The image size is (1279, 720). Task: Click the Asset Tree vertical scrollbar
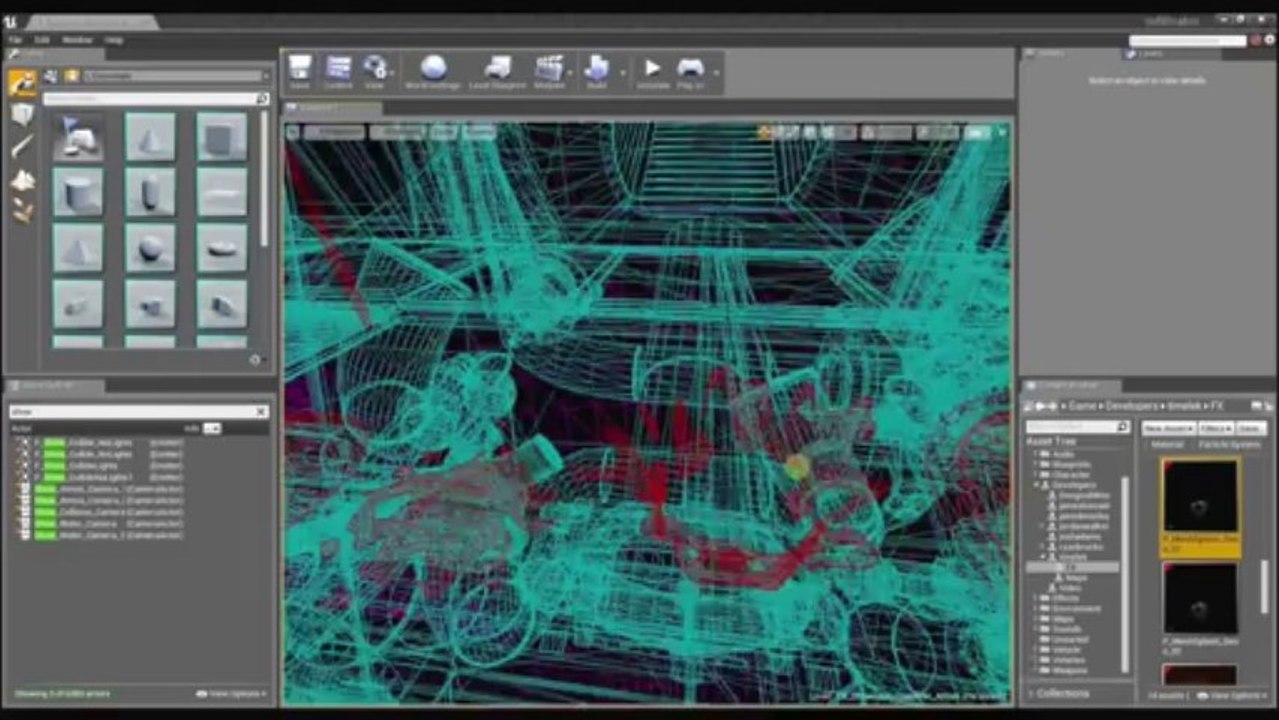point(1124,575)
